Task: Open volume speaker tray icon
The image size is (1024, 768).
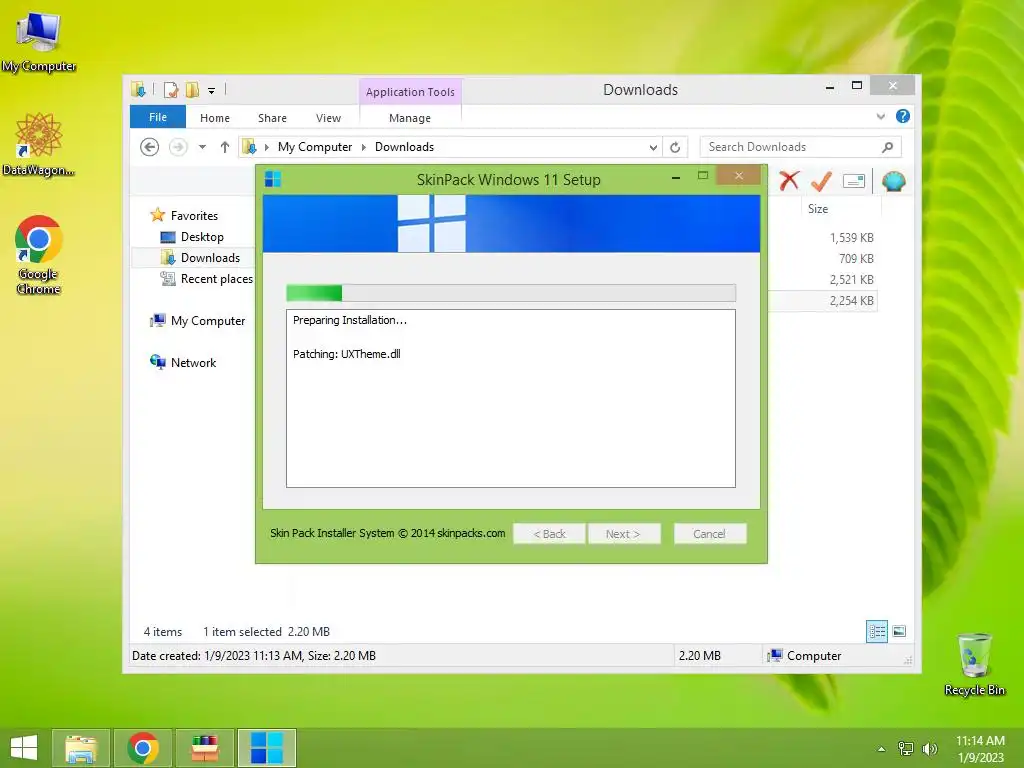Action: click(x=929, y=749)
